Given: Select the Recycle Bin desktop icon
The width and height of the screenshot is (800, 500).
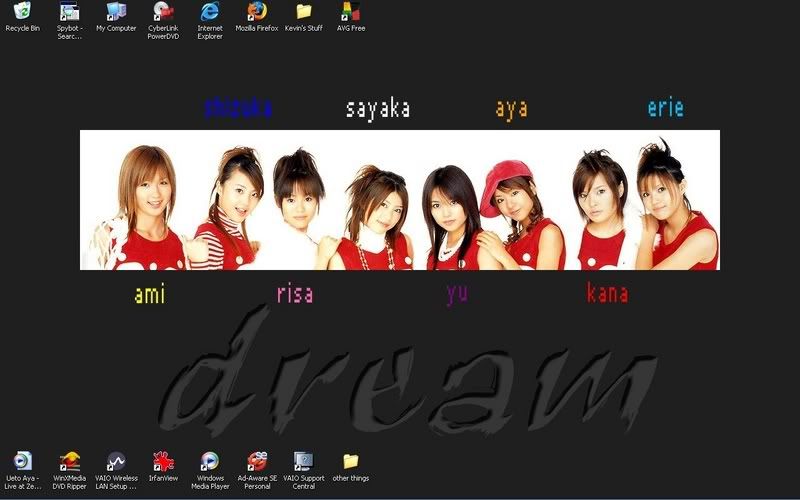Looking at the screenshot, I should tap(22, 12).
